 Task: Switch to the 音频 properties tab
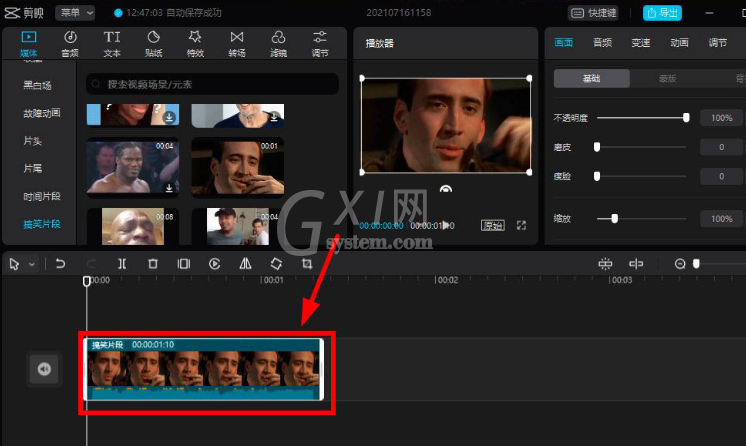pos(602,43)
